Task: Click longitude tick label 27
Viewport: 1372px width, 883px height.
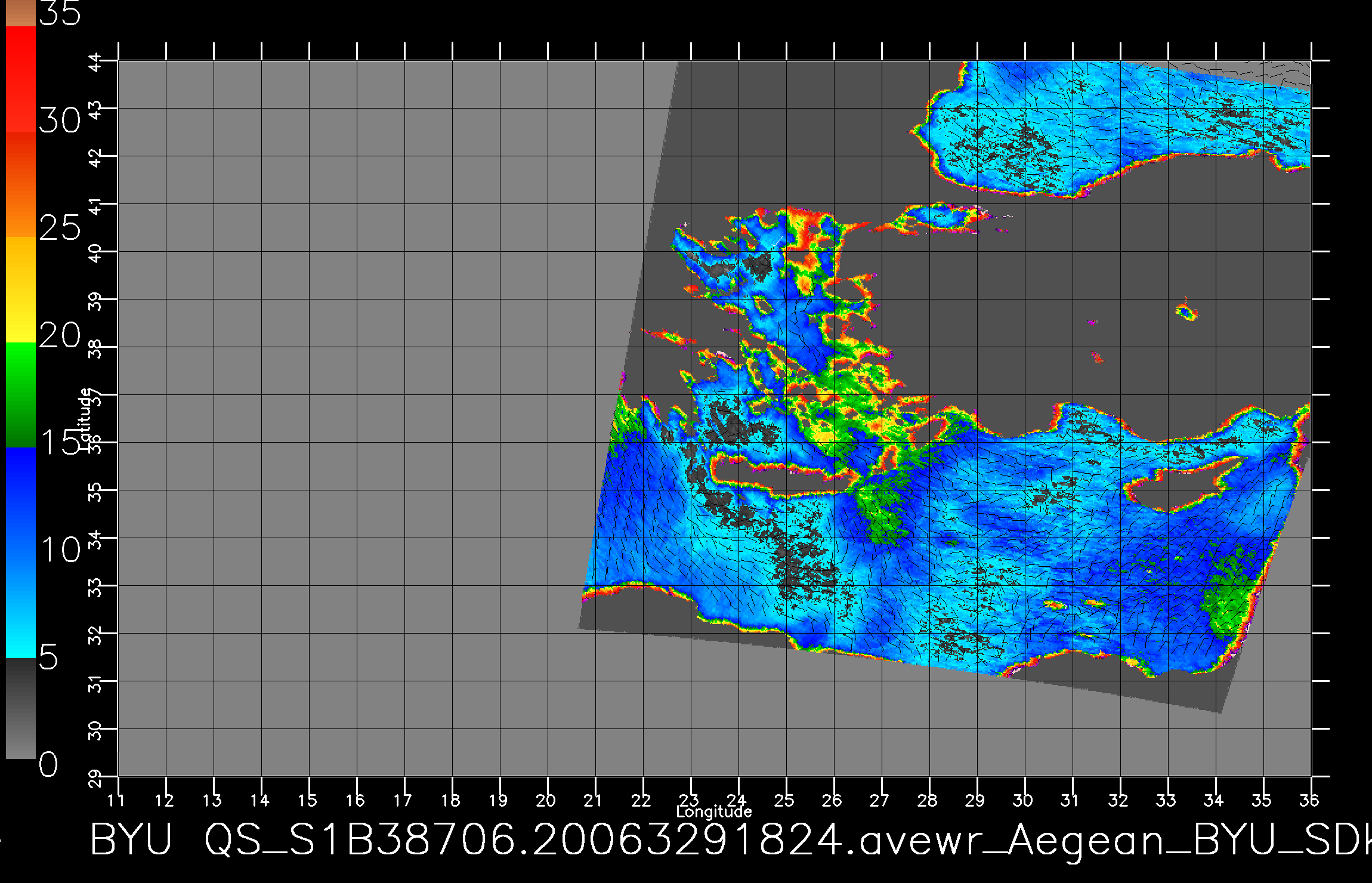Action: 880,801
